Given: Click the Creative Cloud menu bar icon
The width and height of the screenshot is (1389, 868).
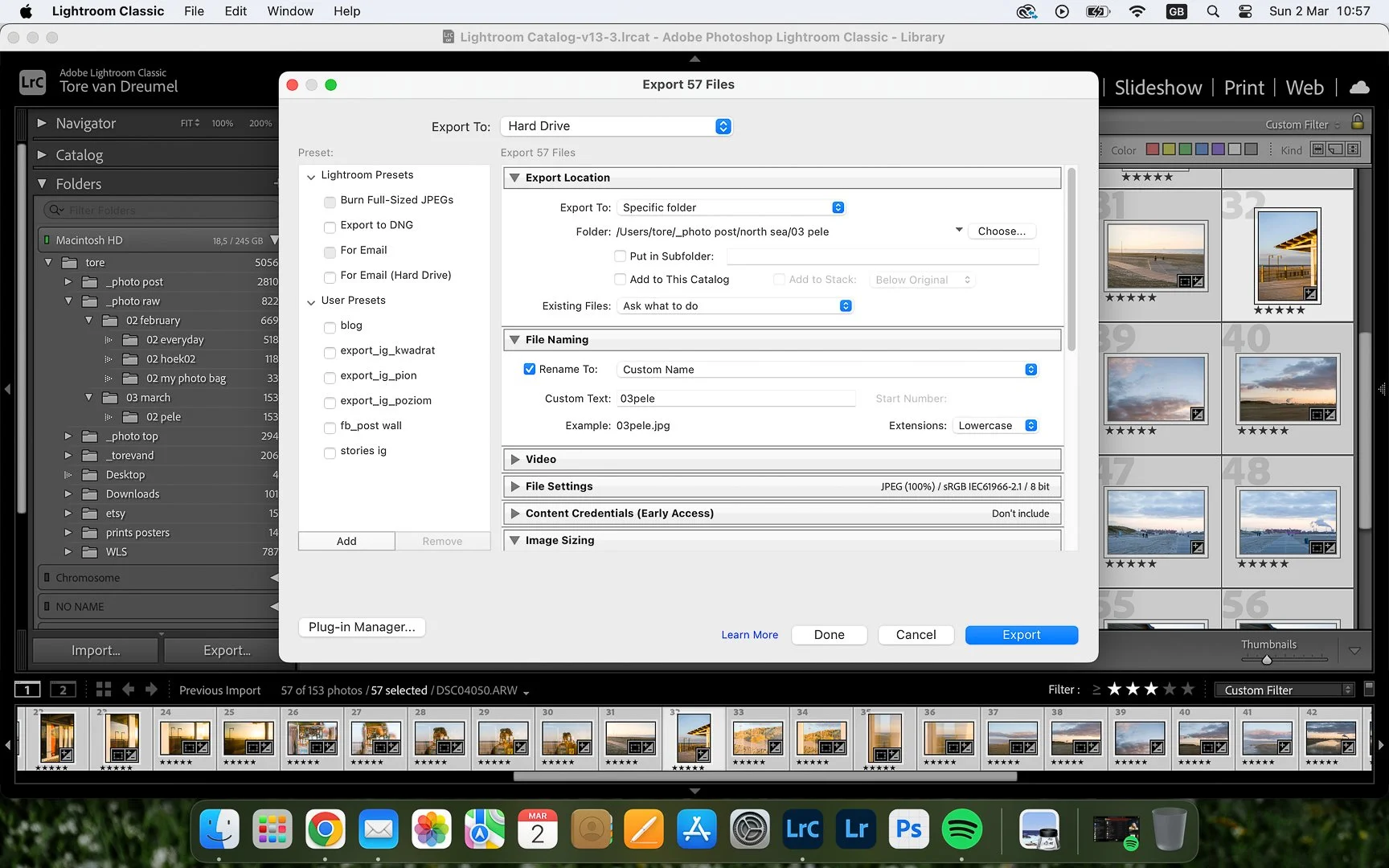Looking at the screenshot, I should coord(1026,11).
